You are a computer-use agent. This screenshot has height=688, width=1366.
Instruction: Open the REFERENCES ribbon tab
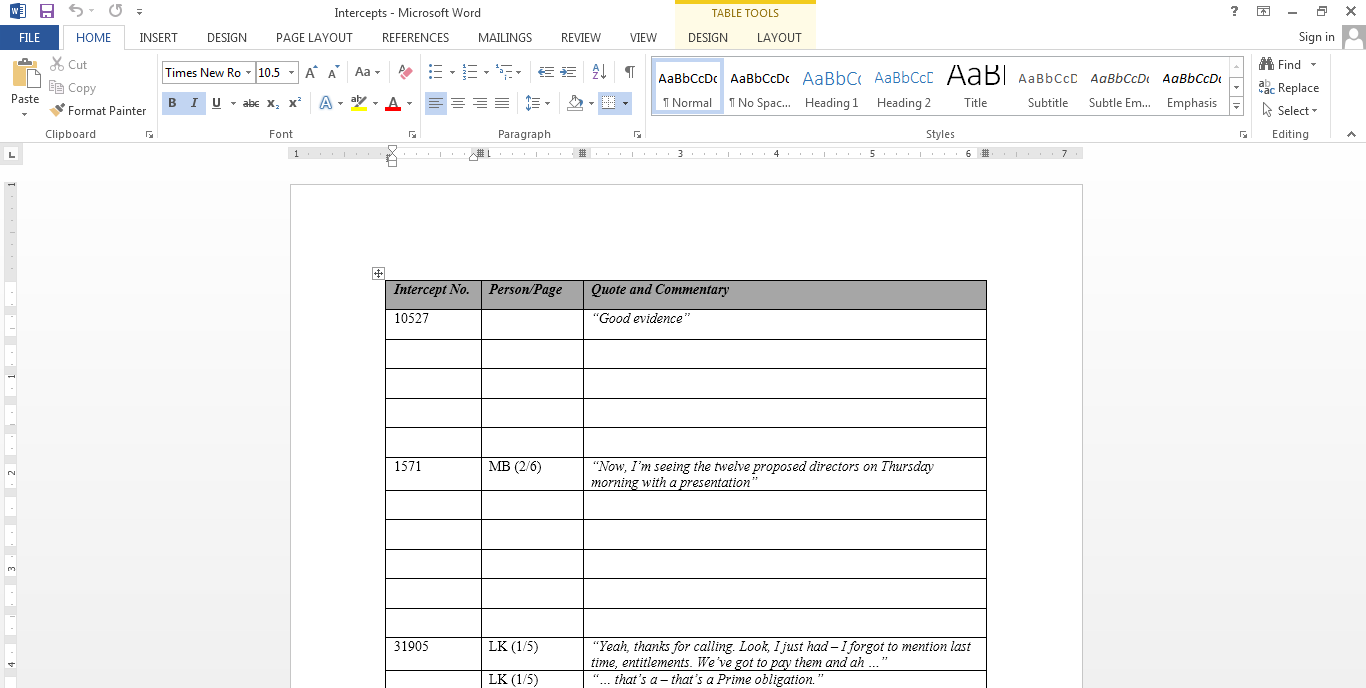tap(415, 38)
